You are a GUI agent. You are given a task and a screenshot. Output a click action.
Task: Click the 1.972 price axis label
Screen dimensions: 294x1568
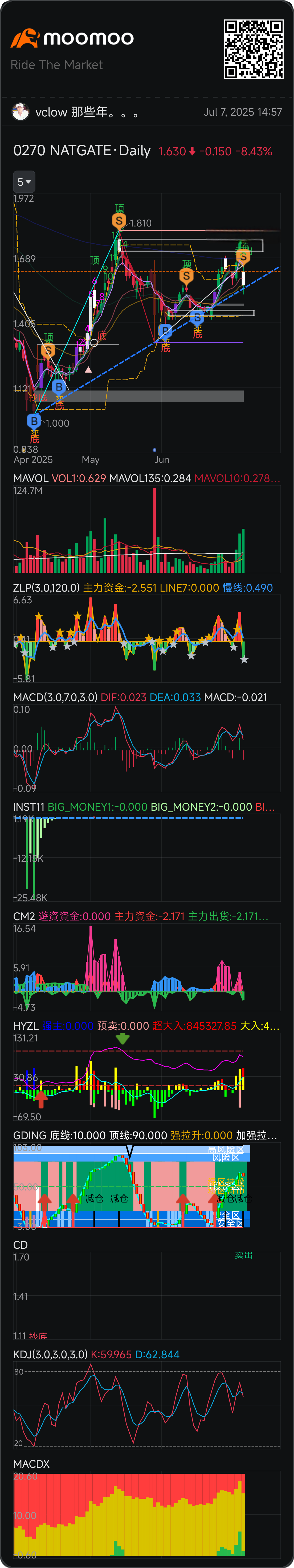click(24, 199)
